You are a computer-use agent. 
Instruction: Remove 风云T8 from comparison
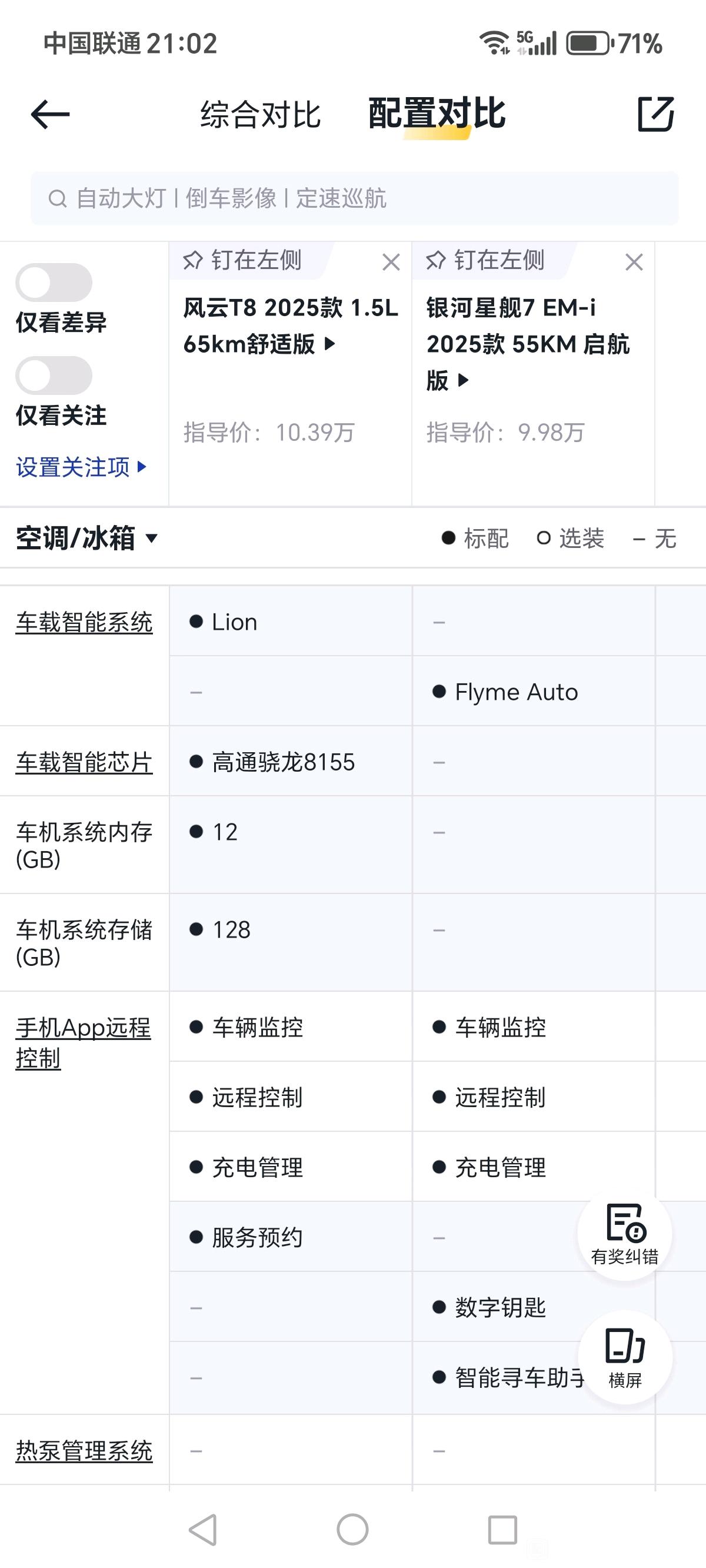point(391,263)
